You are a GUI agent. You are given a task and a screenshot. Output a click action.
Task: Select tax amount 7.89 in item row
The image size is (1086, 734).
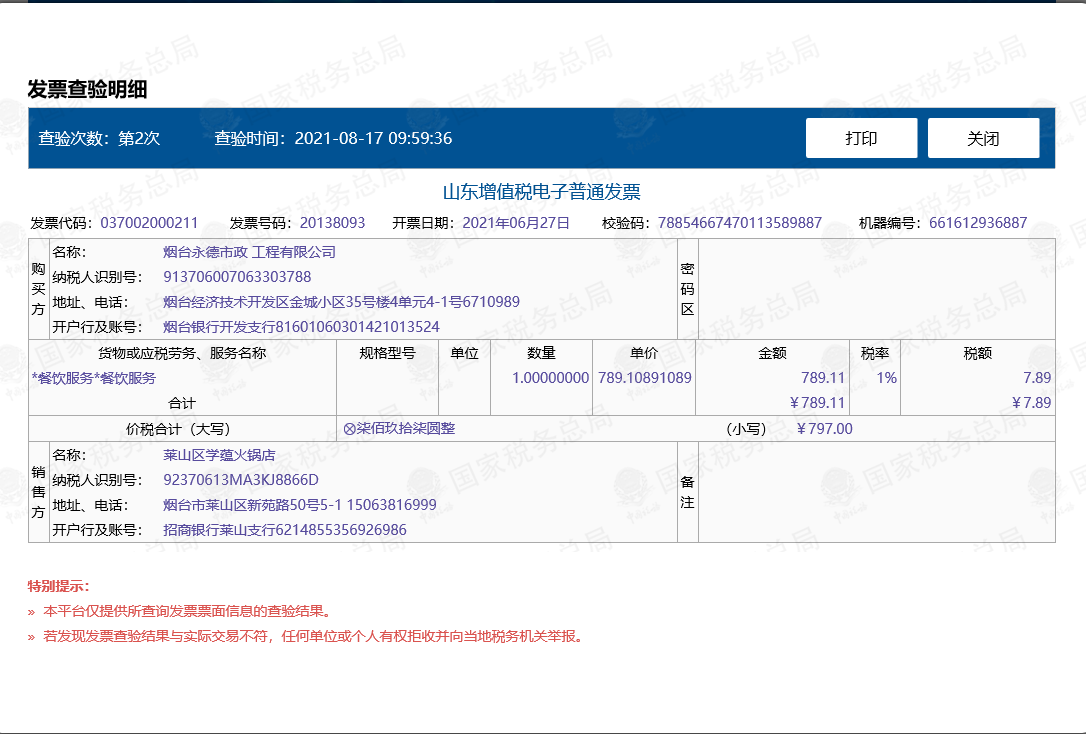point(1037,378)
